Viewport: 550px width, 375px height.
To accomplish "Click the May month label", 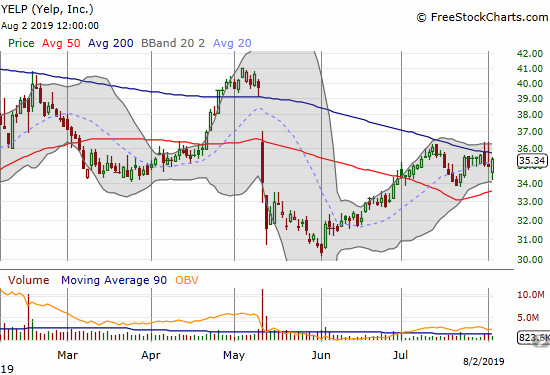I will pos(234,355).
